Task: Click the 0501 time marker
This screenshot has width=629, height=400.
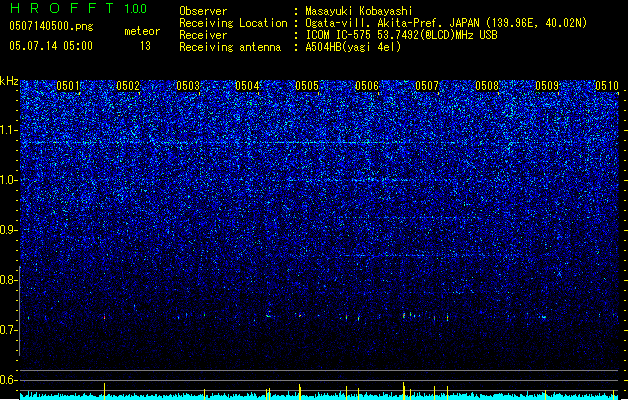Action: (x=68, y=86)
